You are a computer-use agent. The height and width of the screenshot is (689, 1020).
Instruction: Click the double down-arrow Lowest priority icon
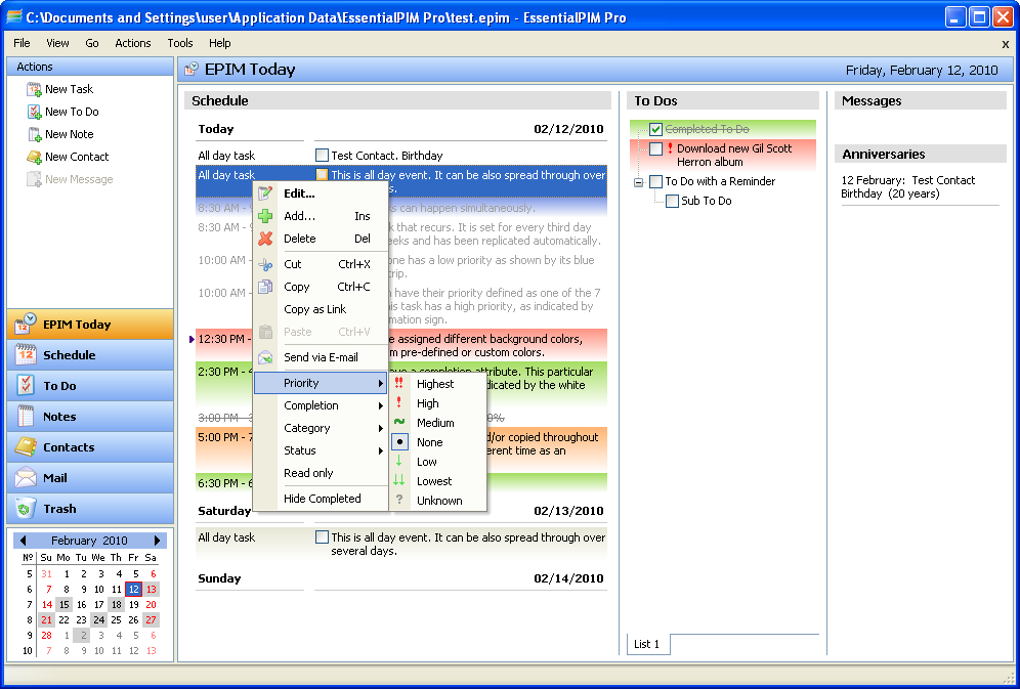point(399,481)
